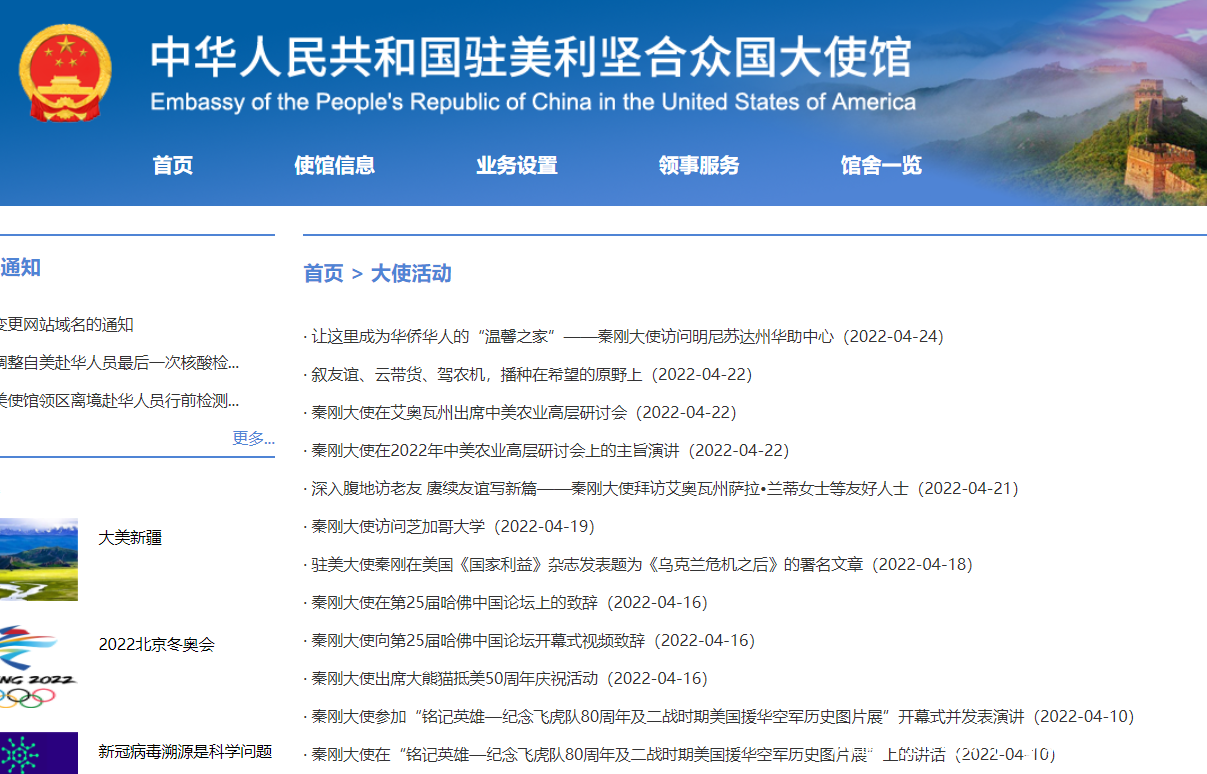
Task: Open article 深入腹地访老友 赓续友谊写新篇
Action: click(664, 489)
